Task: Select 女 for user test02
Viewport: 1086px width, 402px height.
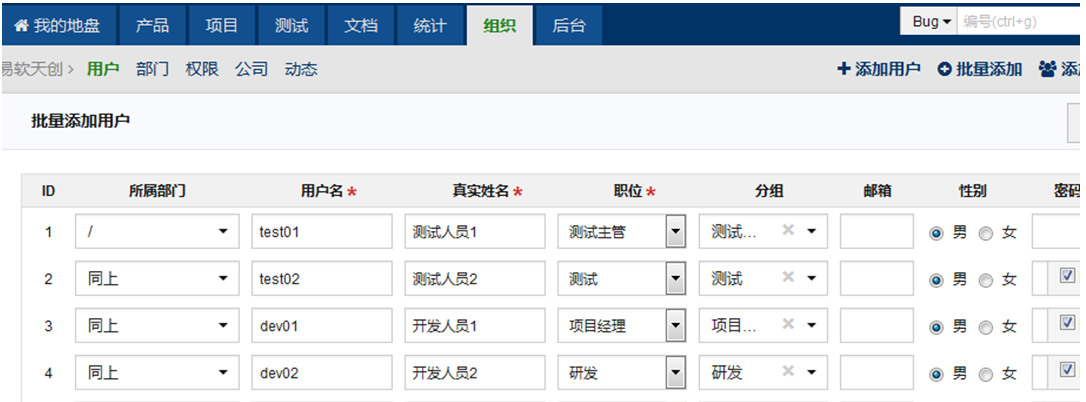Action: click(986, 281)
